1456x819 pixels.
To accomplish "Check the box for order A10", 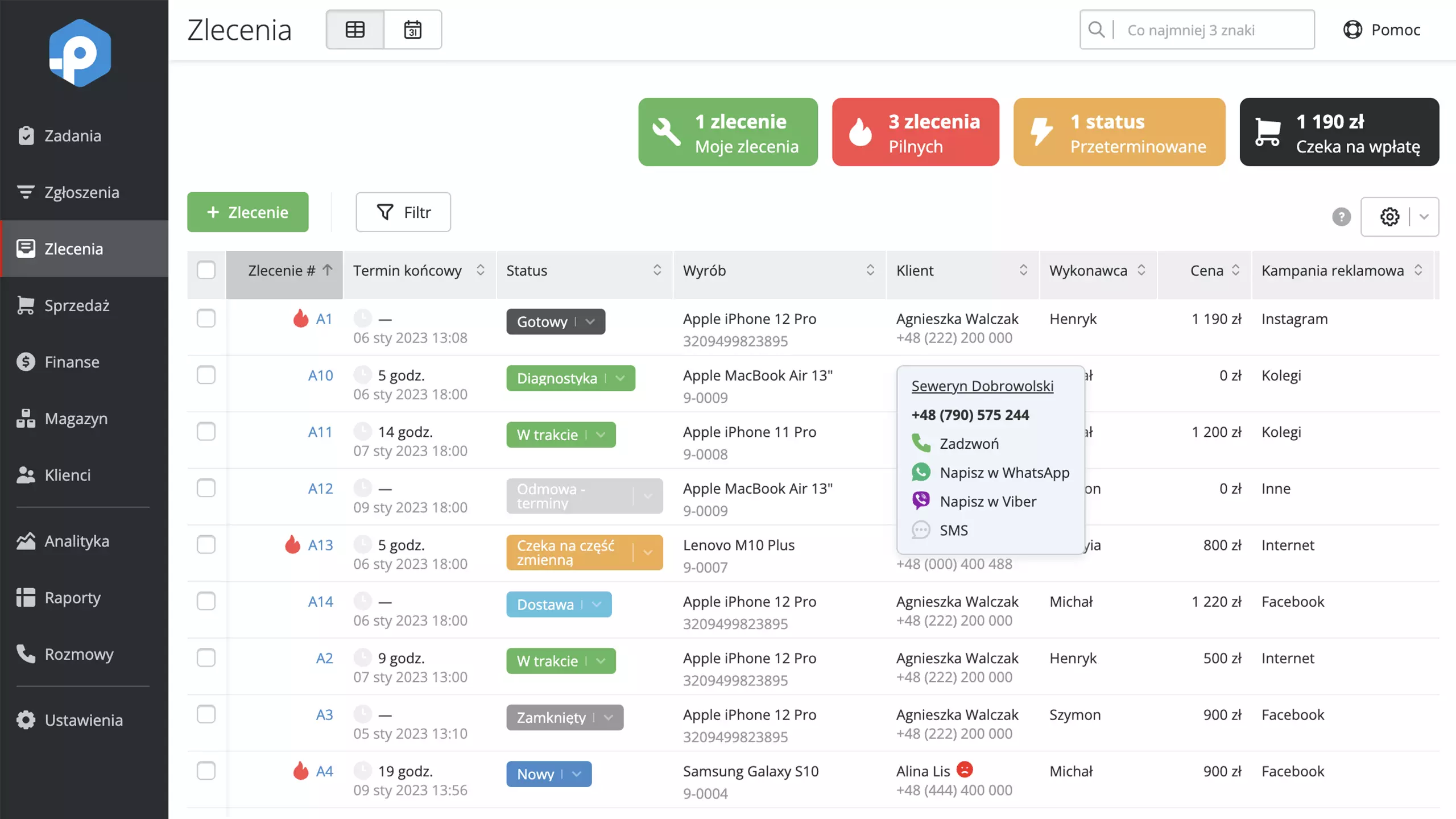I will pyautogui.click(x=206, y=375).
